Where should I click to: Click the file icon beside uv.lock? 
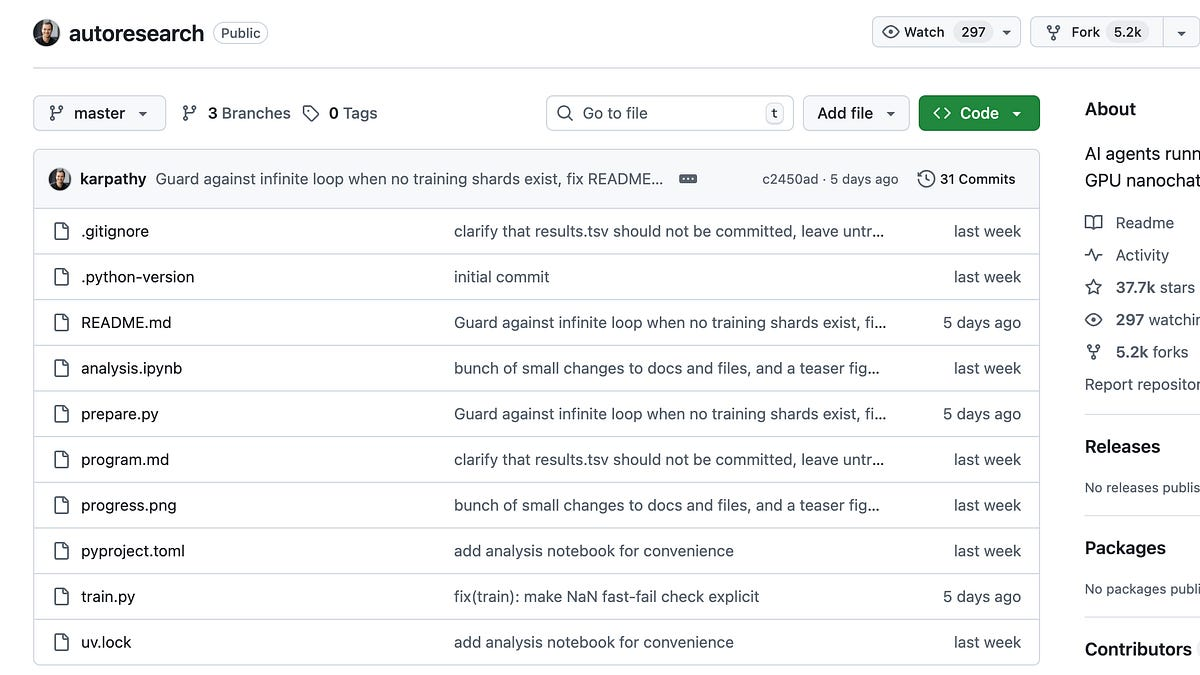(62, 642)
